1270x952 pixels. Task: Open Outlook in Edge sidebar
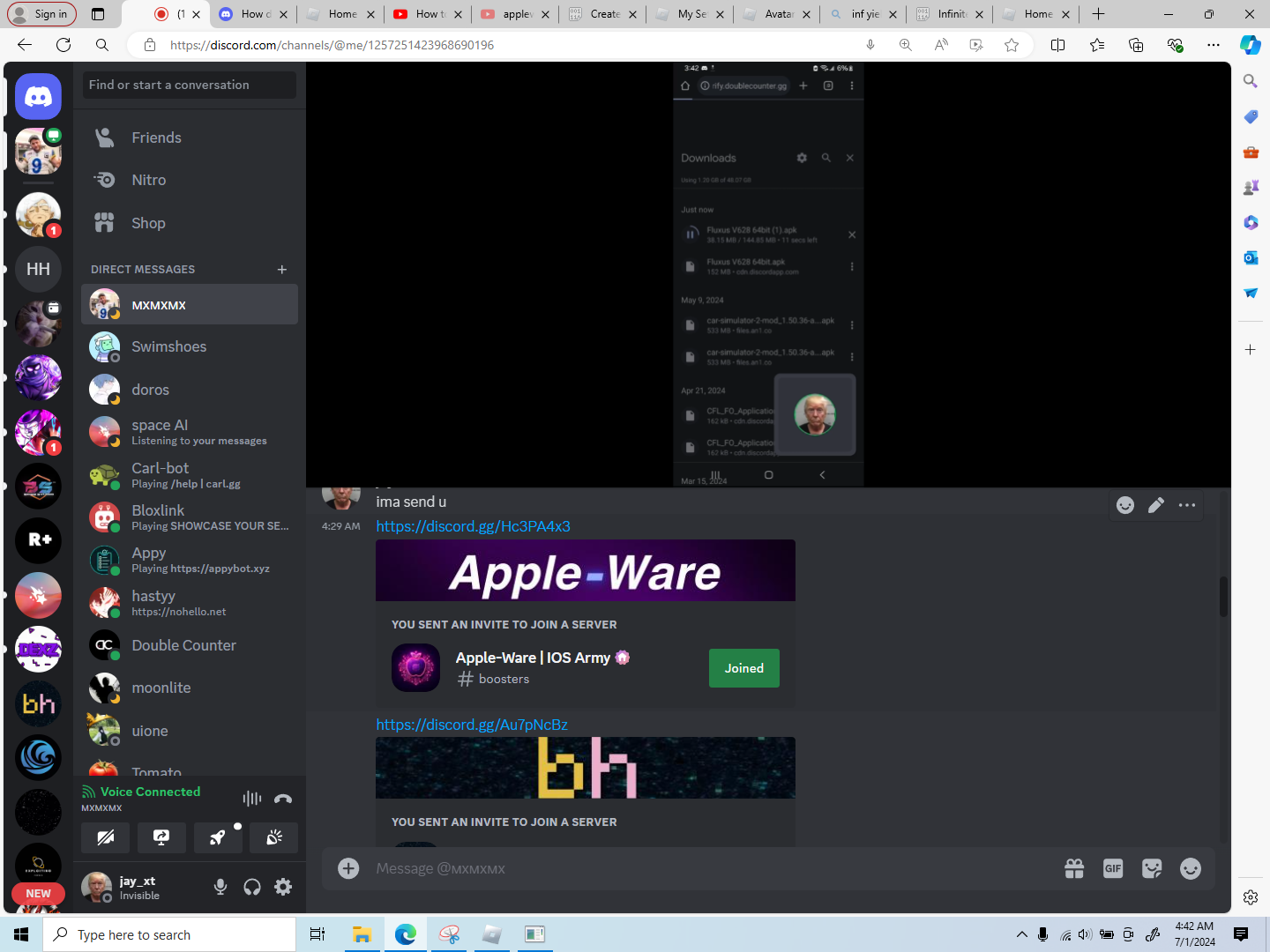point(1251,257)
